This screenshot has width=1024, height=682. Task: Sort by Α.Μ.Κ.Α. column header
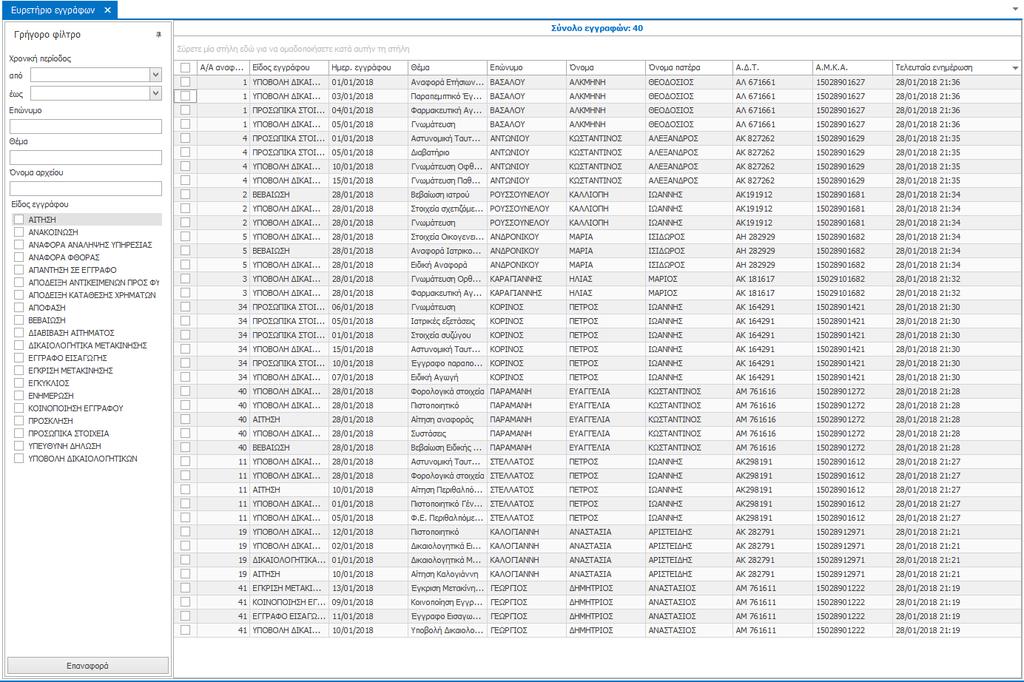click(853, 68)
